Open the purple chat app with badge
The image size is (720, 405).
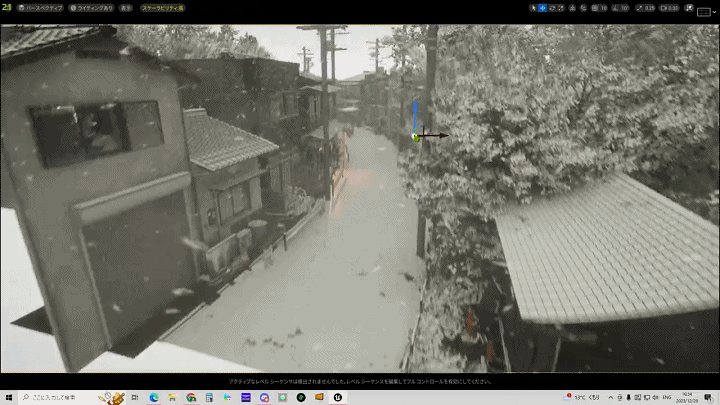click(x=264, y=397)
